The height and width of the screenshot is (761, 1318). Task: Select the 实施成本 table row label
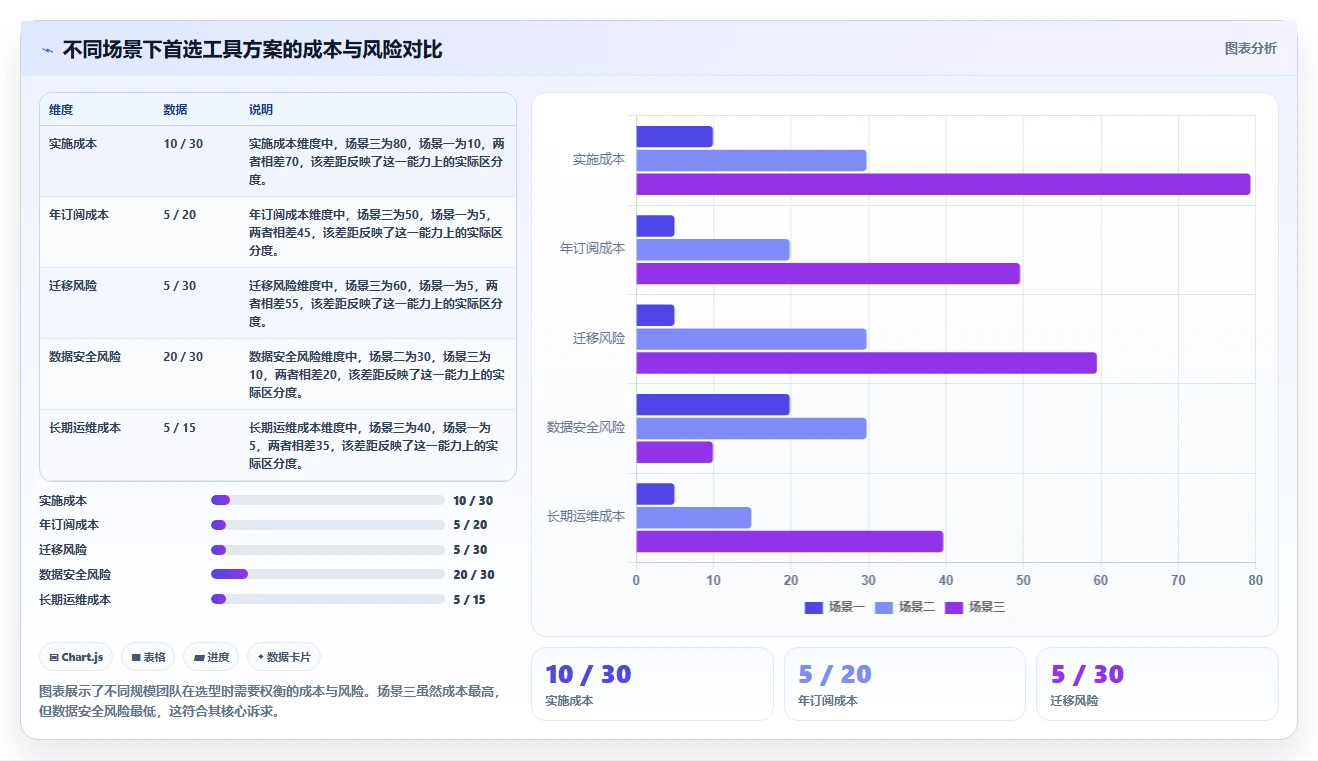pos(73,144)
